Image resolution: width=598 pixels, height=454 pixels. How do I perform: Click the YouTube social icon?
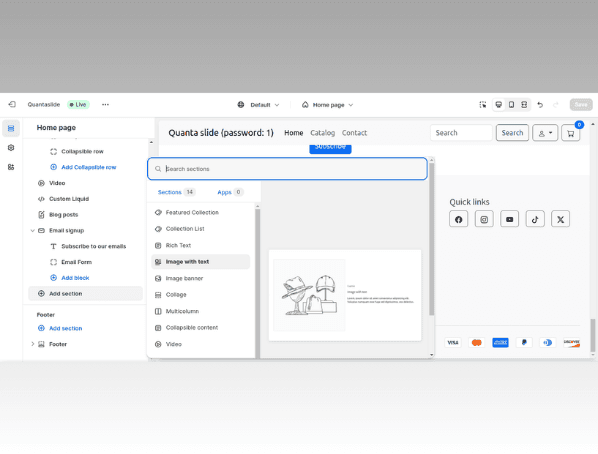click(510, 219)
